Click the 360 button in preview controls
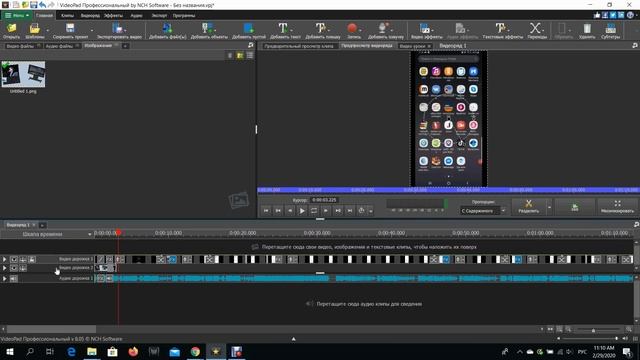 click(575, 207)
